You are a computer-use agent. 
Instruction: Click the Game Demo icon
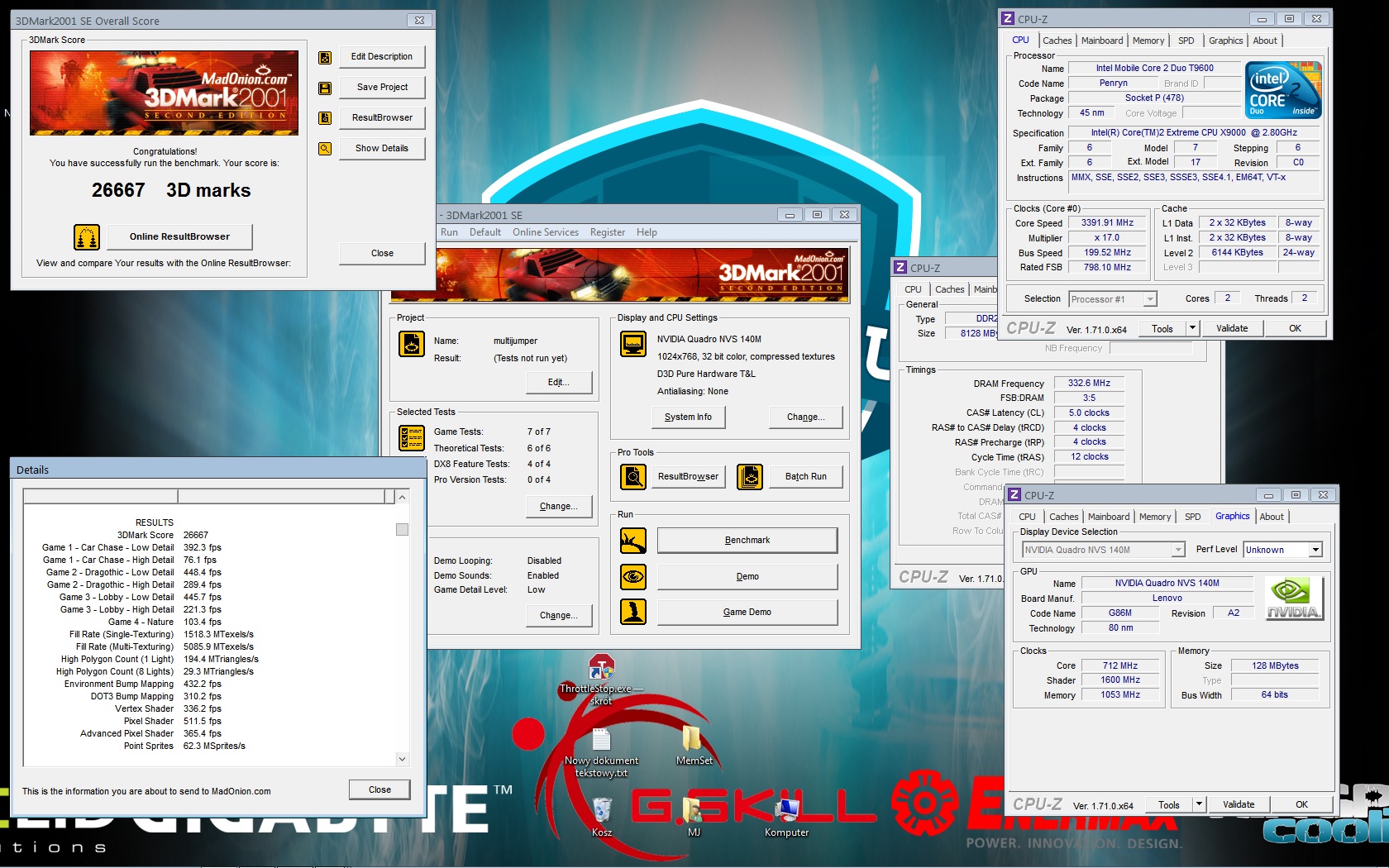[633, 612]
